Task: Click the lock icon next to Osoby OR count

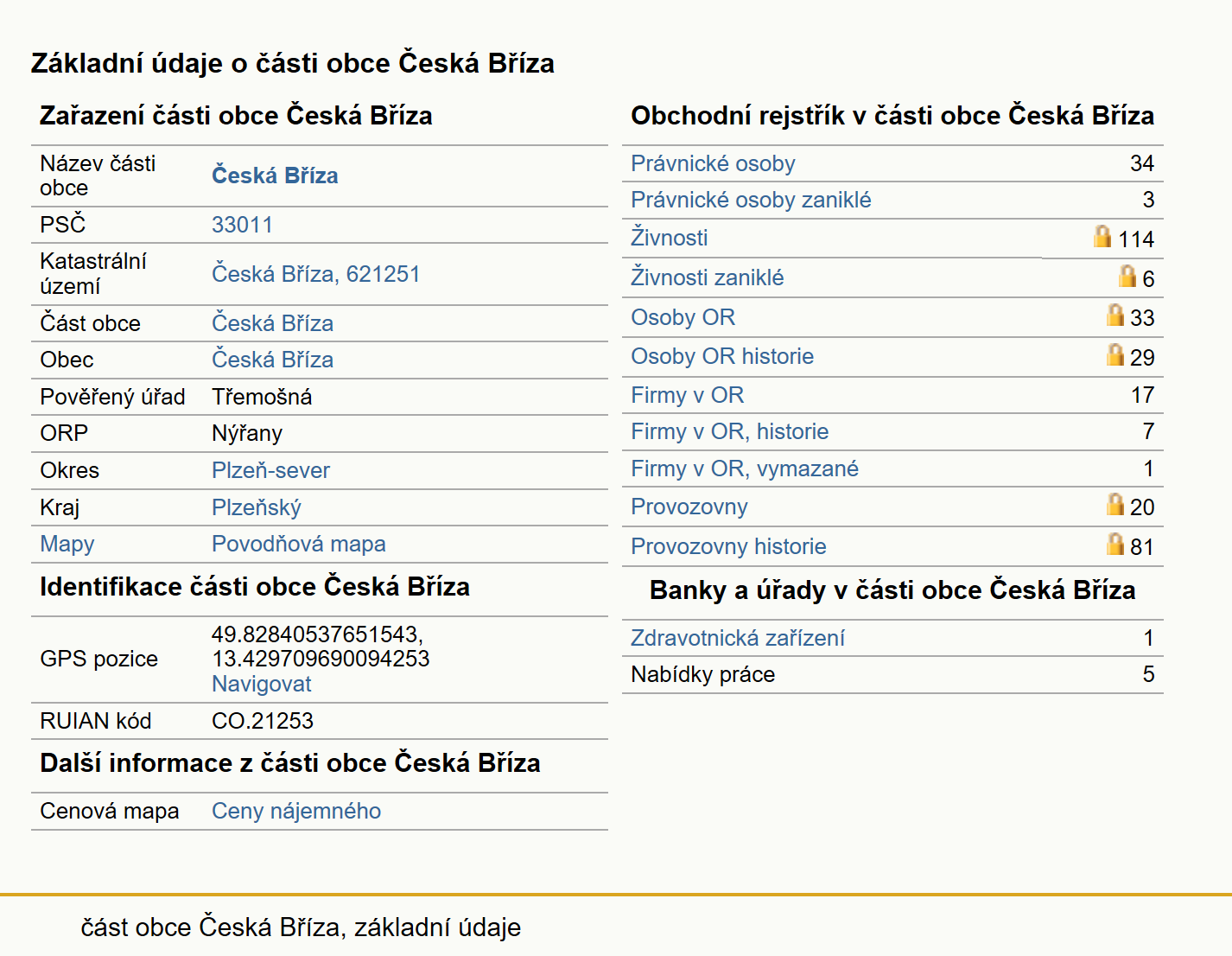Action: pyautogui.click(x=1115, y=315)
